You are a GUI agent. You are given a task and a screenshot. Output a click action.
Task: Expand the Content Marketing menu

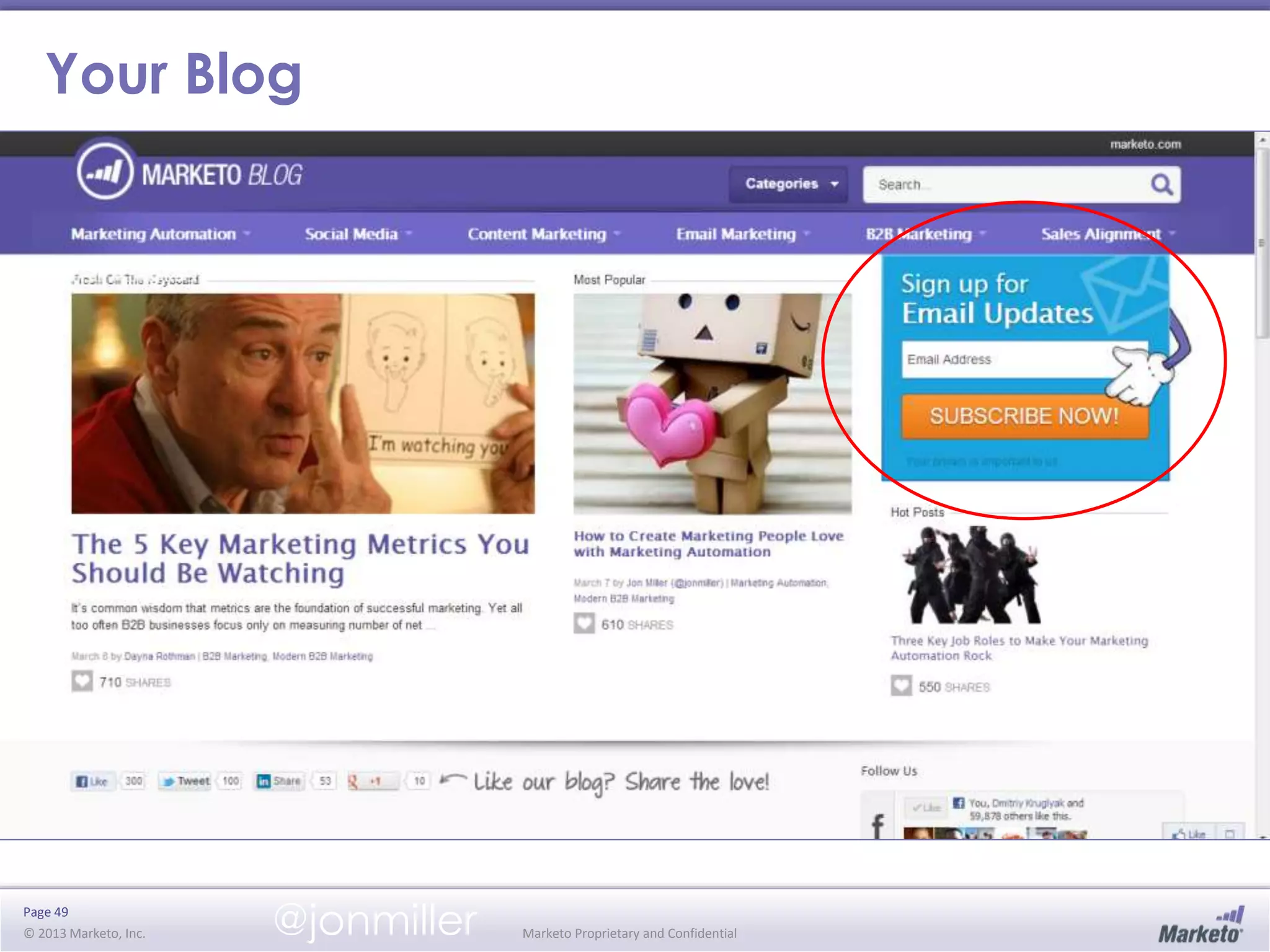[x=543, y=234]
